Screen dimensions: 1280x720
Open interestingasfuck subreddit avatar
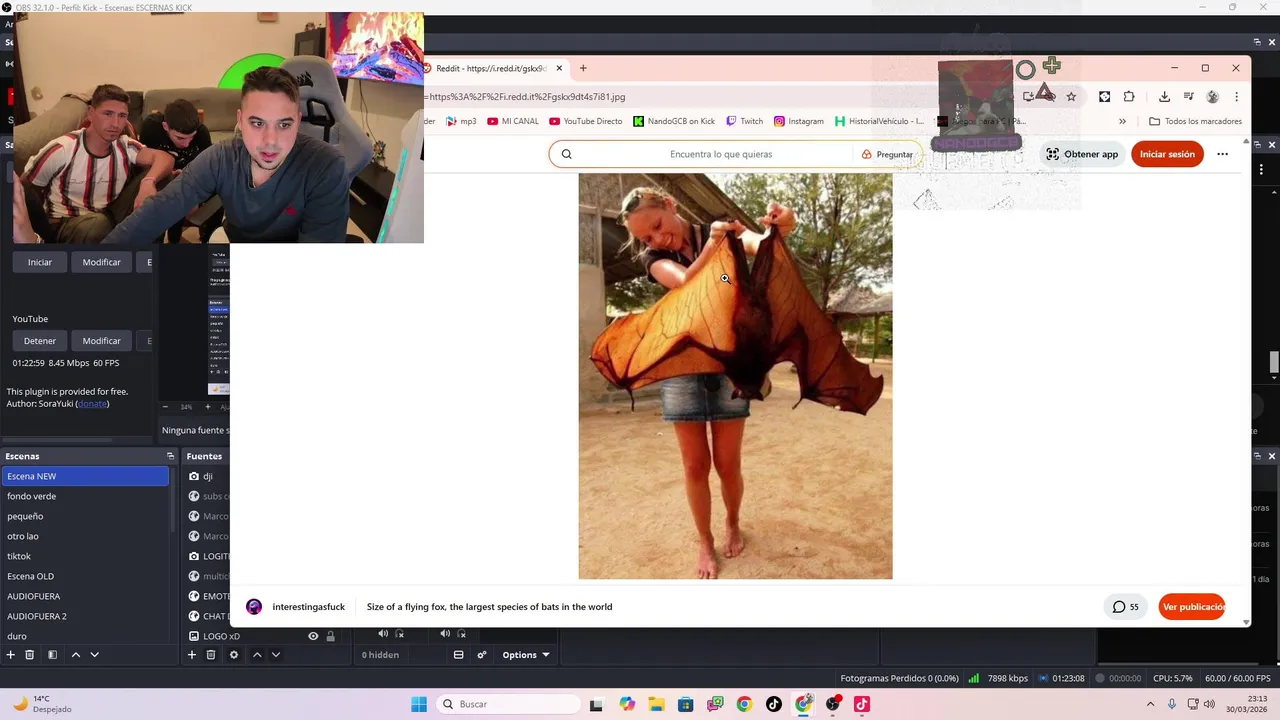click(254, 607)
